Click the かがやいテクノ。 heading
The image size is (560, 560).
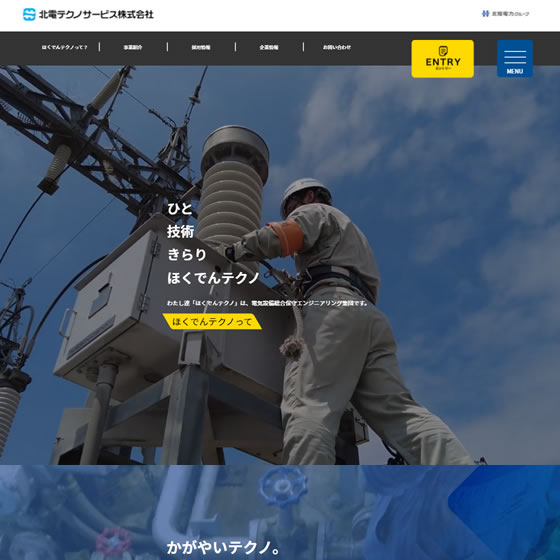[224, 548]
